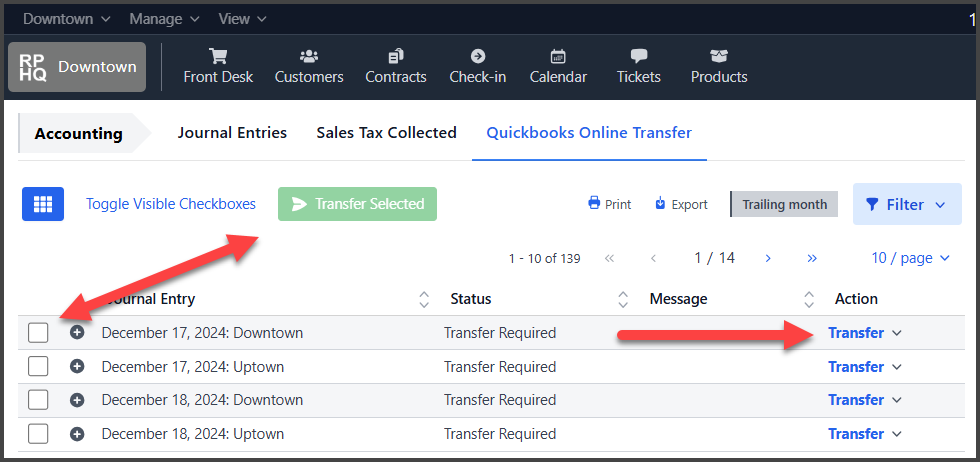Expand the Manage menu

[x=165, y=19]
